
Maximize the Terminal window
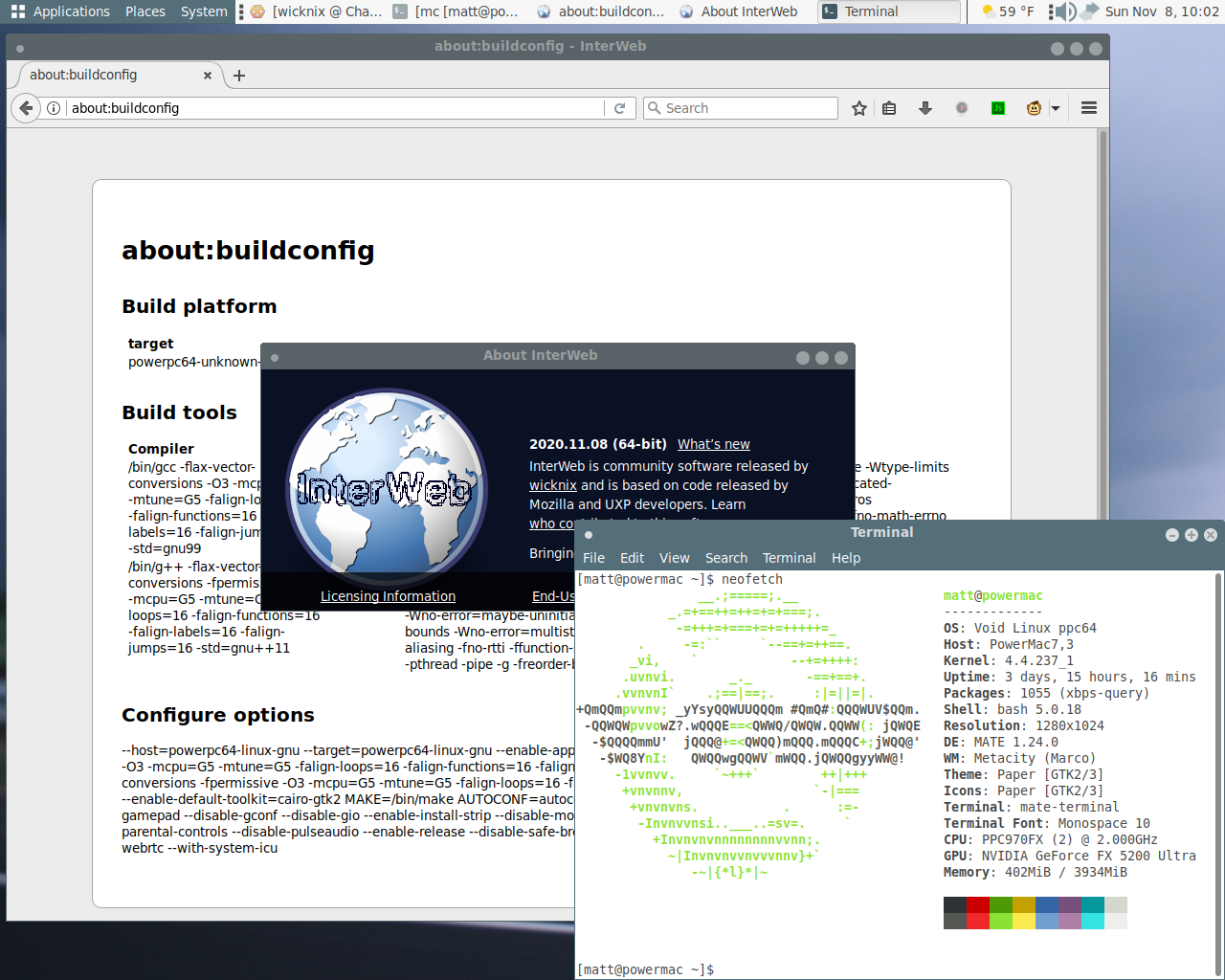[1192, 535]
